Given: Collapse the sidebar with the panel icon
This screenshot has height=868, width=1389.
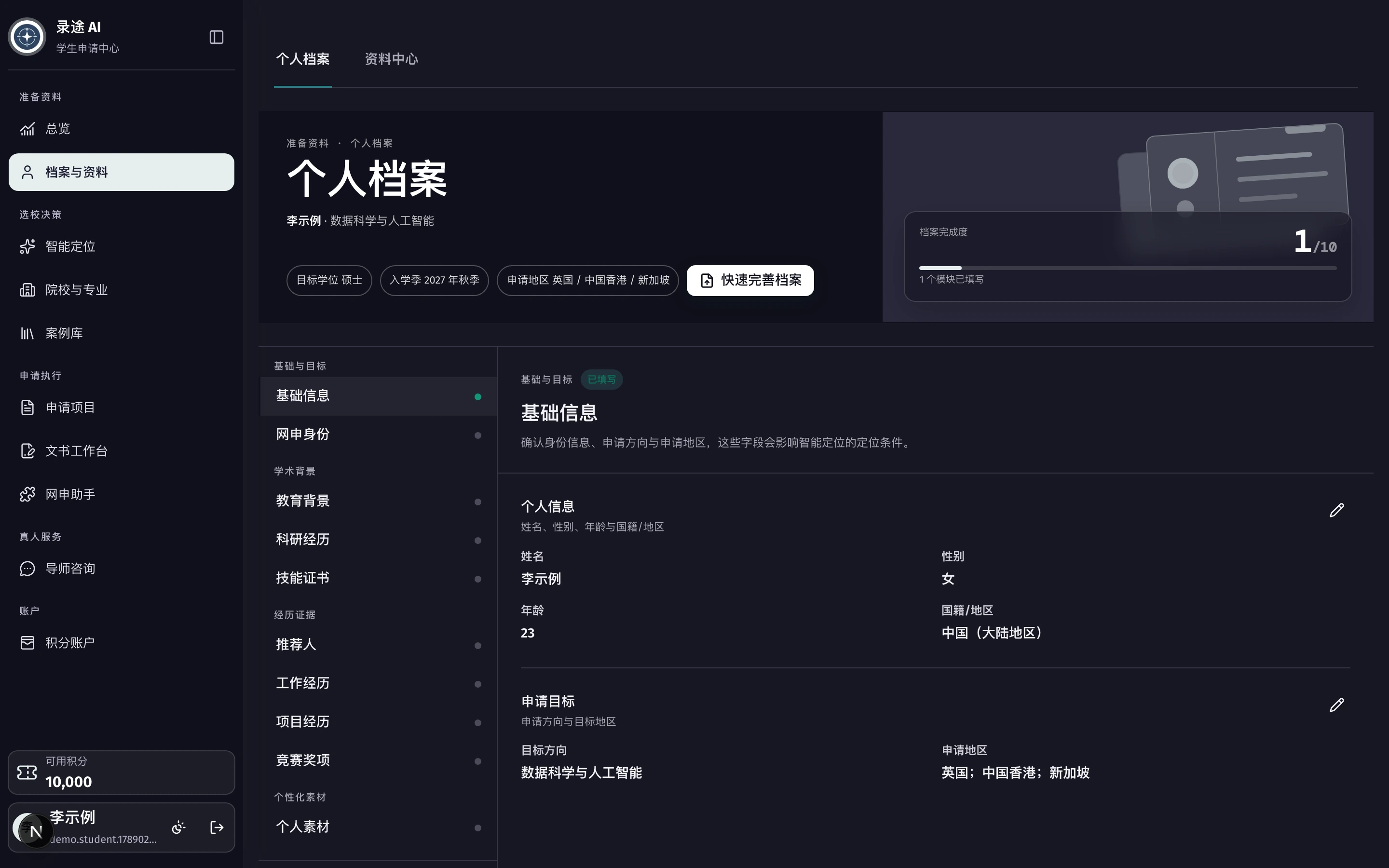Looking at the screenshot, I should tap(217, 37).
